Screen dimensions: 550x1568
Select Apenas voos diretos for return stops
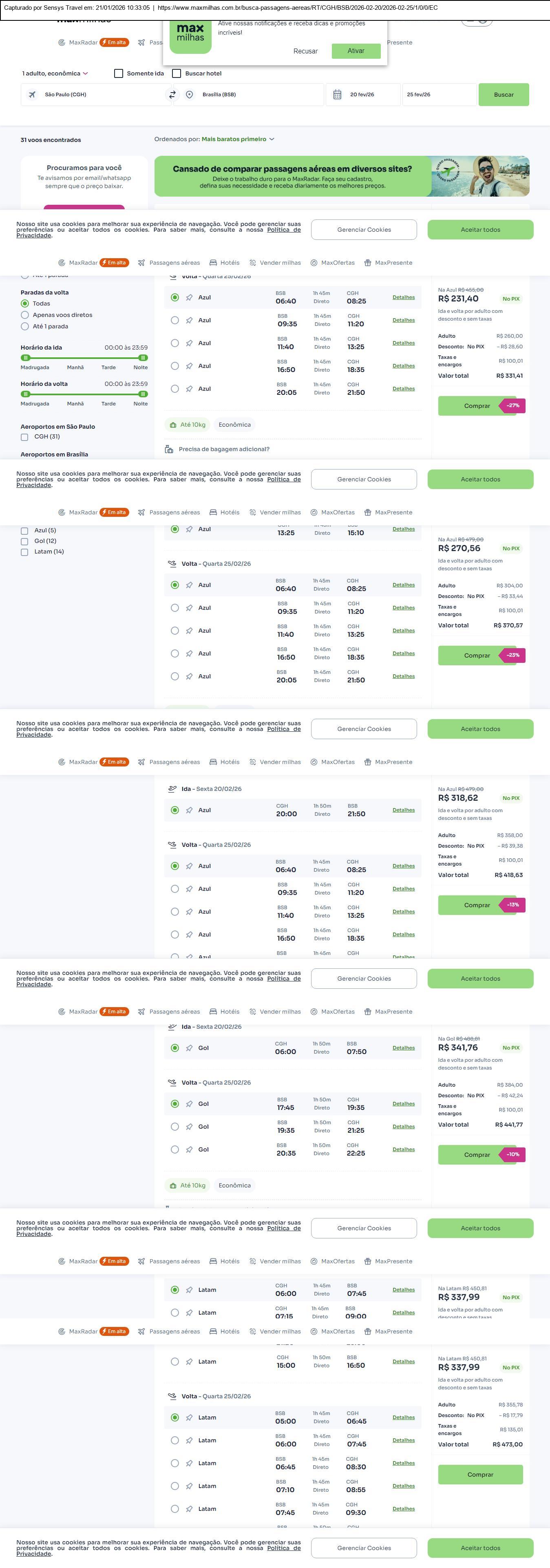click(x=25, y=314)
